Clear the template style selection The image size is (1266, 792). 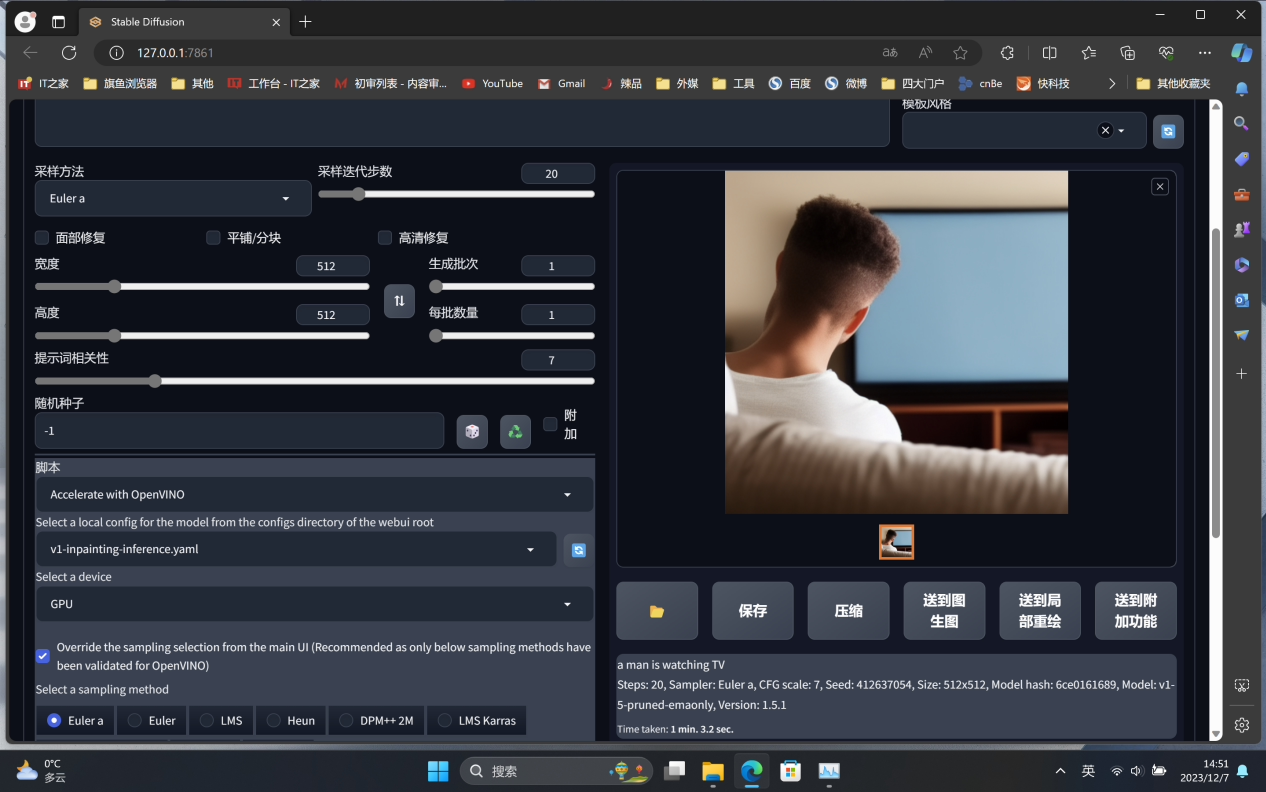1105,130
